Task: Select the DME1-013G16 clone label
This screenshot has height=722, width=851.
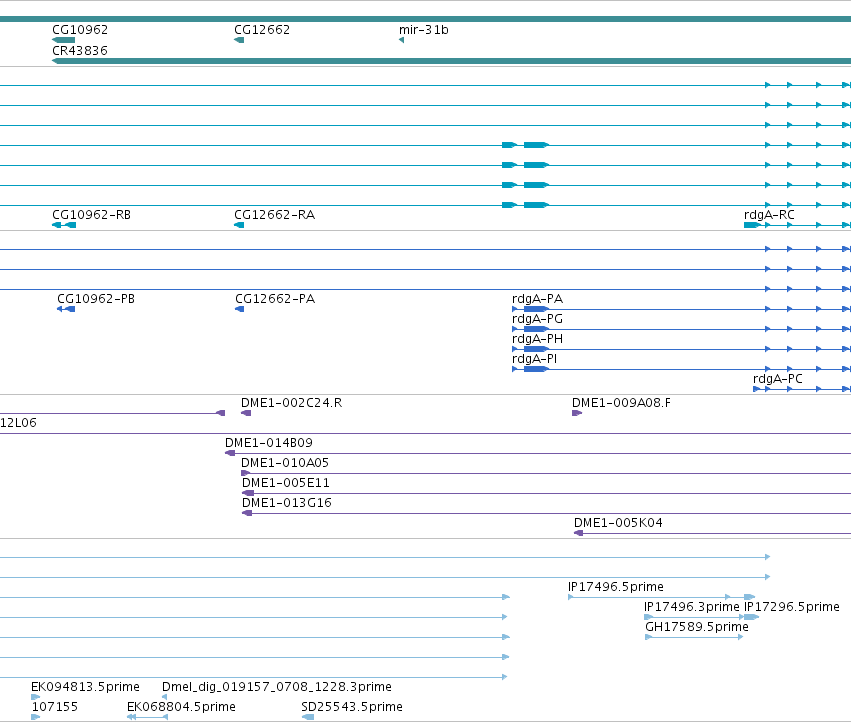Action: 287,503
